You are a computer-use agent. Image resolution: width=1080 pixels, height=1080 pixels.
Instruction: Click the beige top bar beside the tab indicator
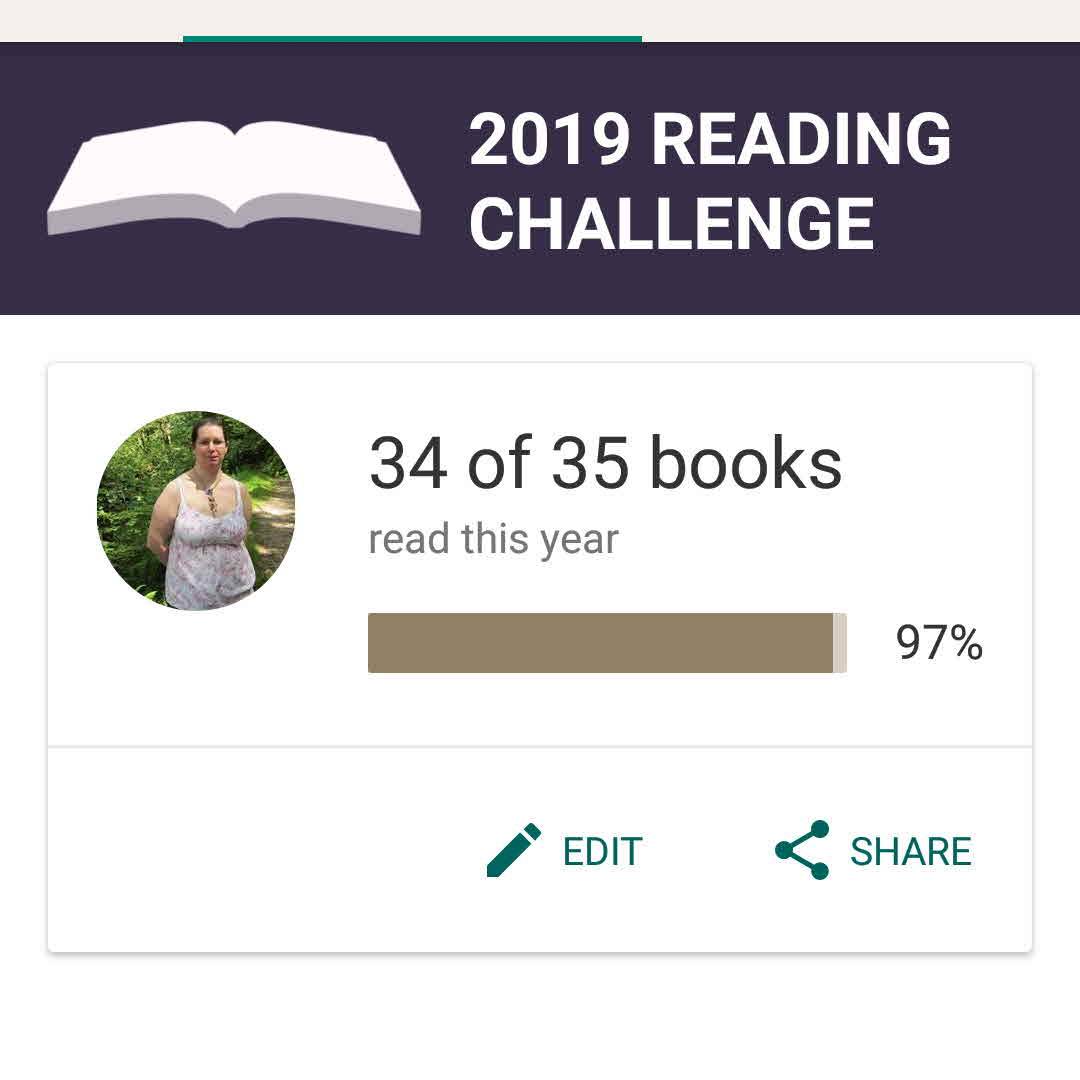coord(860,20)
